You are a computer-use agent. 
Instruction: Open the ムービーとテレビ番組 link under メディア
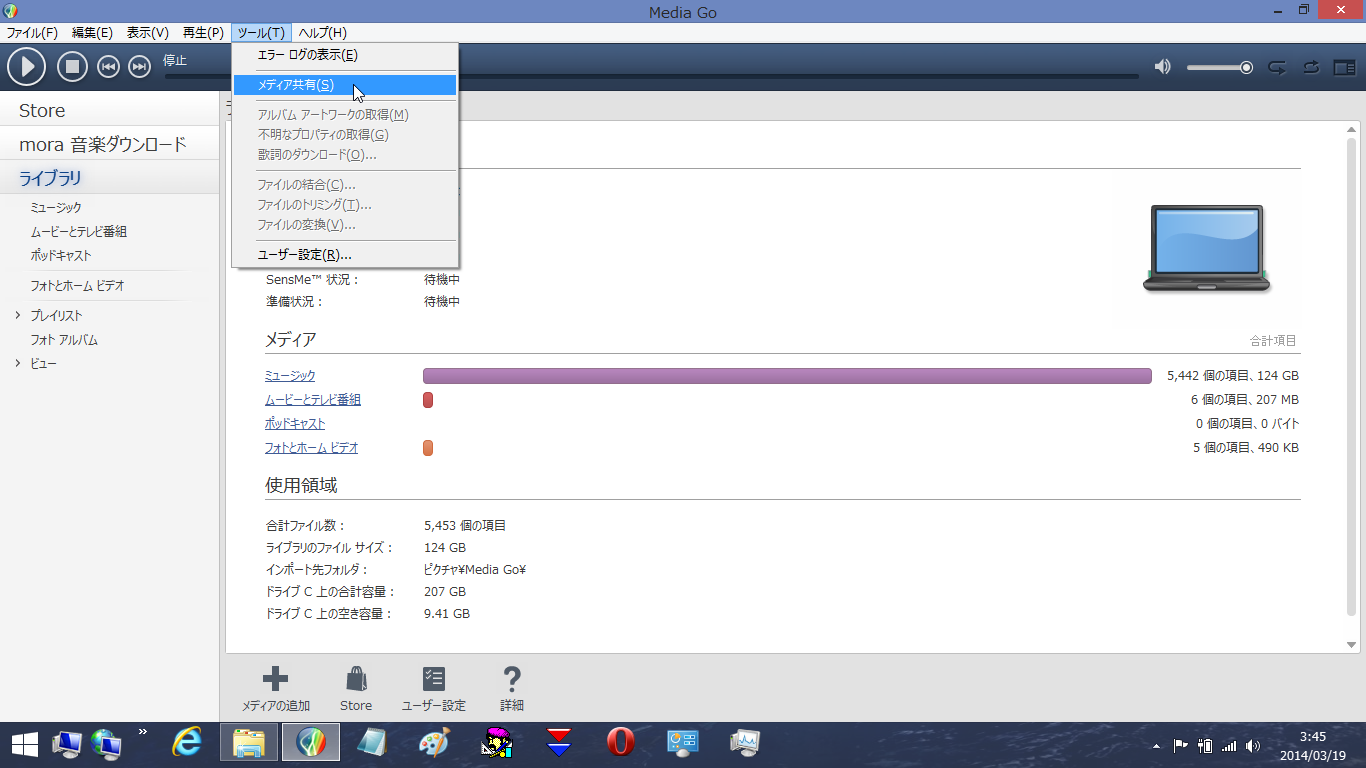313,400
